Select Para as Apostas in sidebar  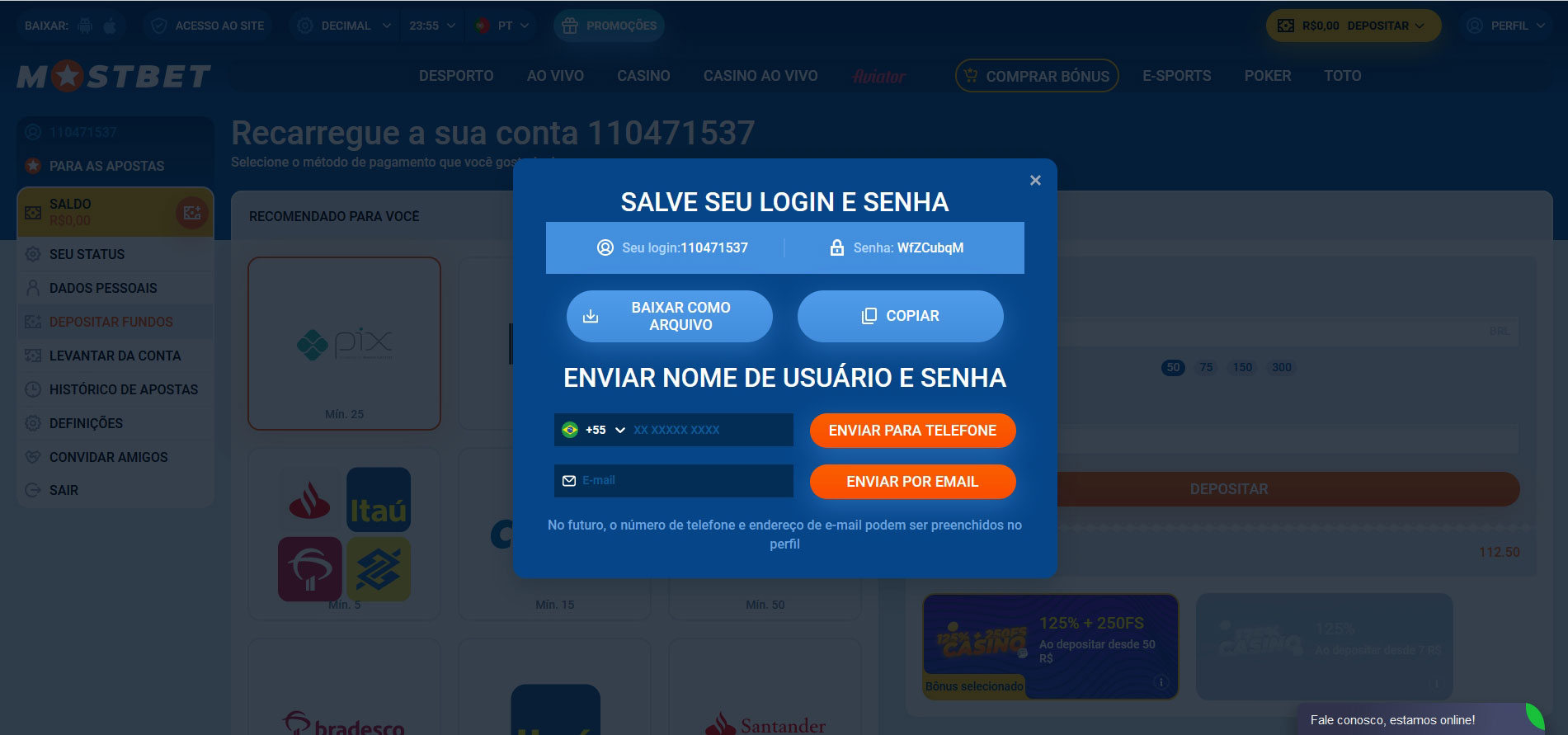(x=115, y=166)
